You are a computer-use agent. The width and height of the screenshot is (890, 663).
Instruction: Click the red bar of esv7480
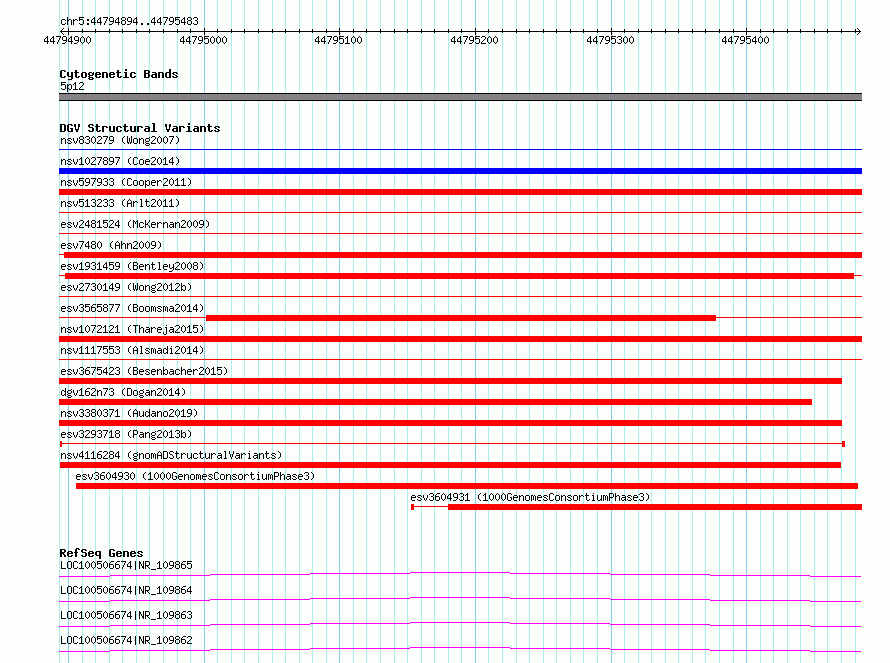coord(463,255)
